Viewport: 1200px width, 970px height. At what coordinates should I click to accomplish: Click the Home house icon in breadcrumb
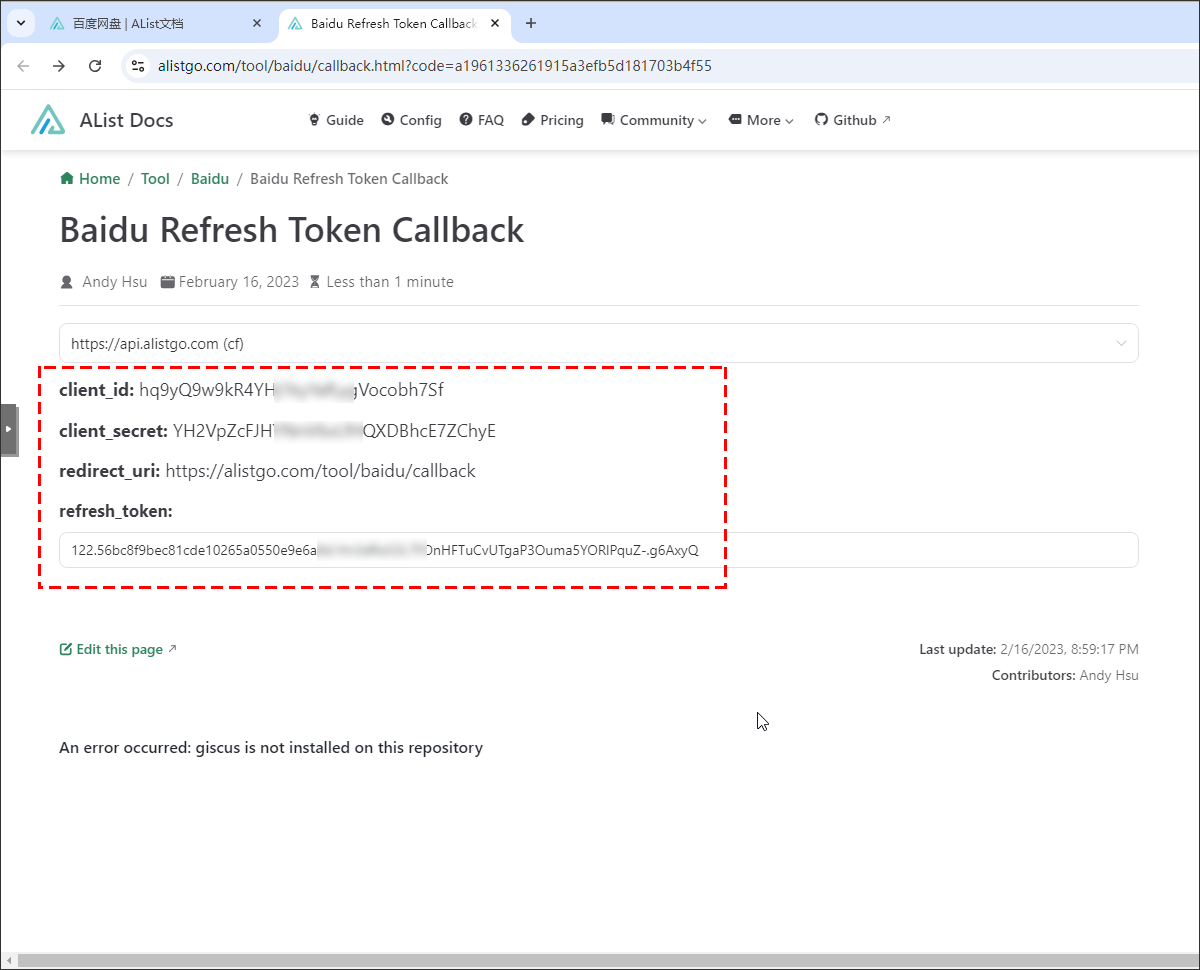tap(67, 178)
